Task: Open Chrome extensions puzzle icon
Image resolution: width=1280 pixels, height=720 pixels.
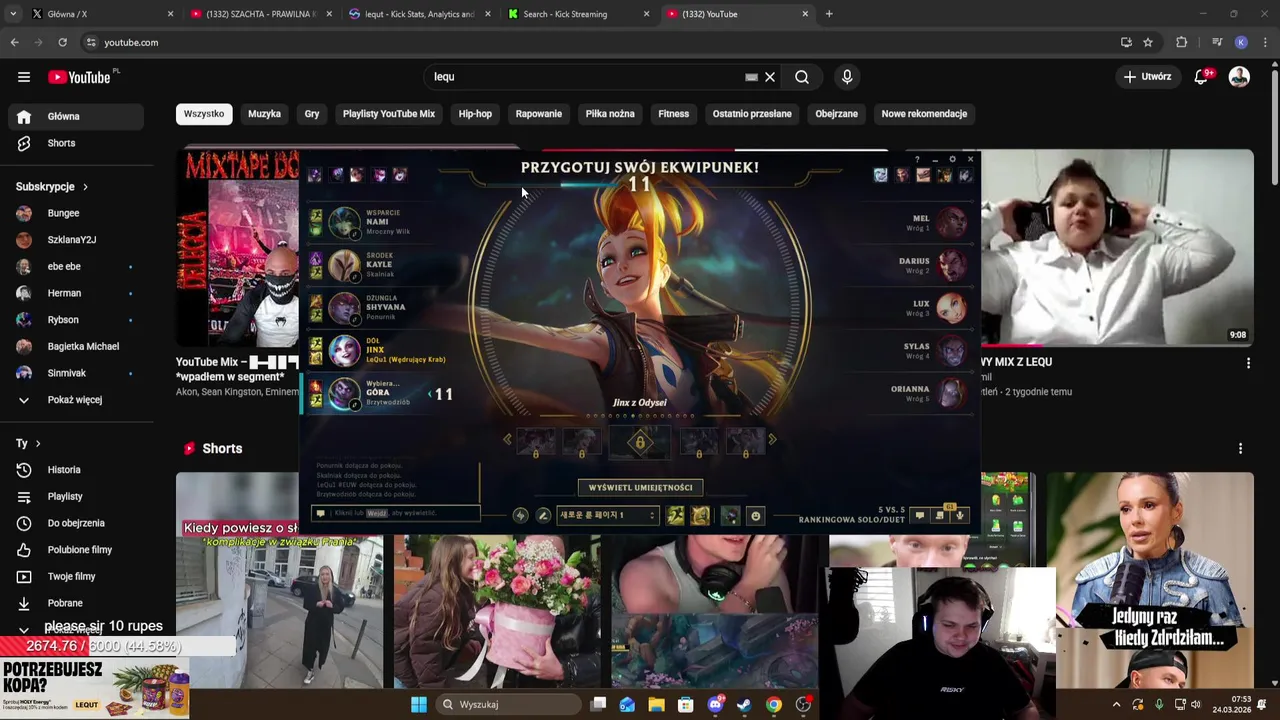Action: [x=1181, y=42]
